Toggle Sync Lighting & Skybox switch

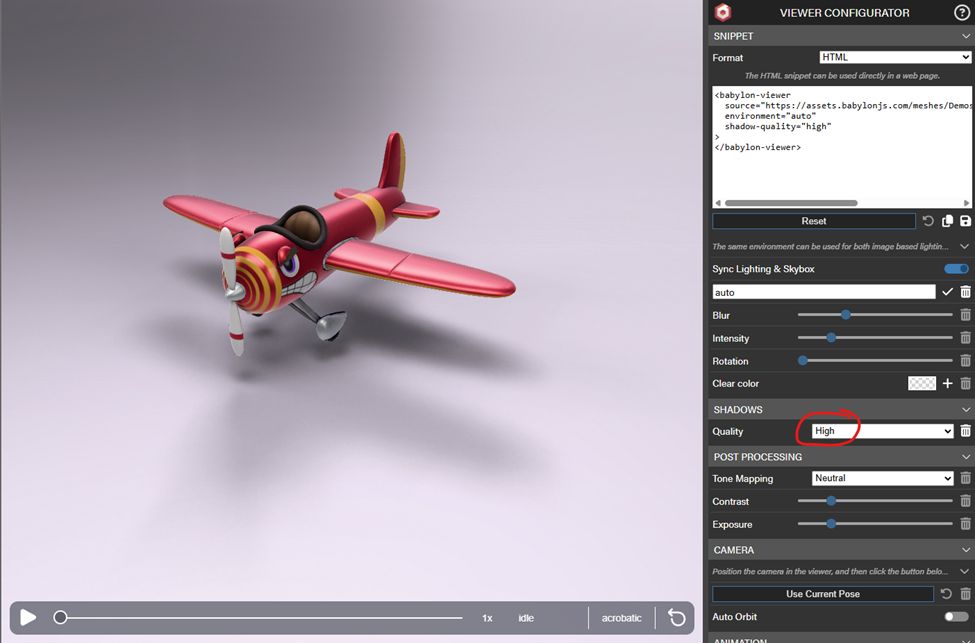(956, 269)
